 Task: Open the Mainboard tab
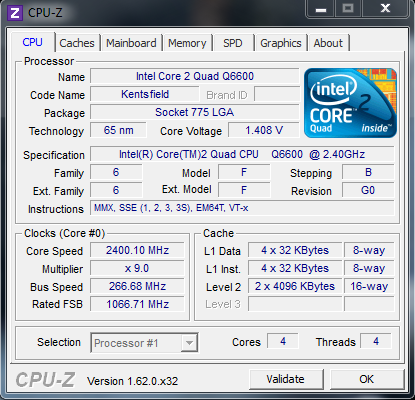click(131, 43)
